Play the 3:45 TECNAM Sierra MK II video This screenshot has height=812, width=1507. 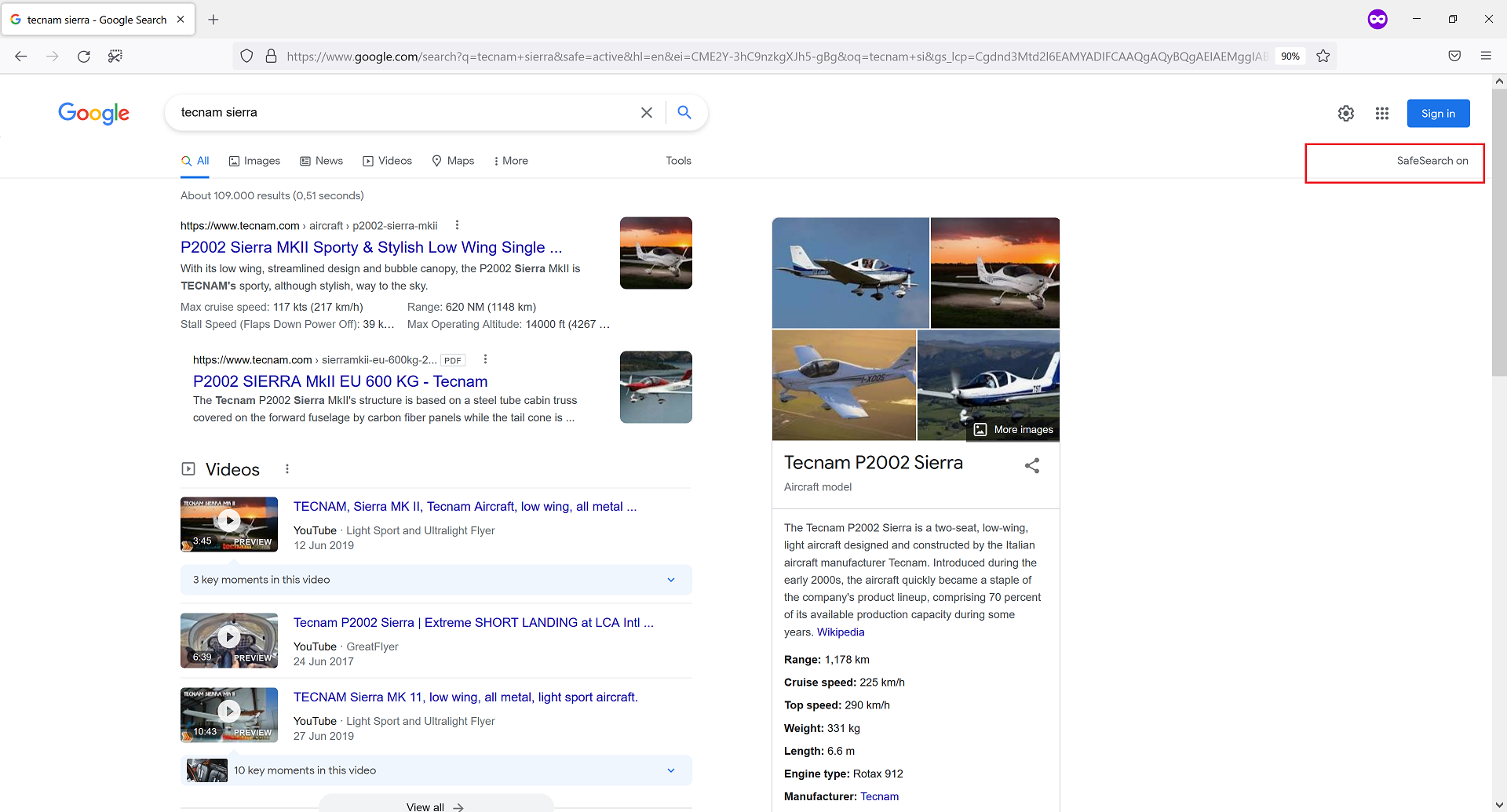click(229, 524)
